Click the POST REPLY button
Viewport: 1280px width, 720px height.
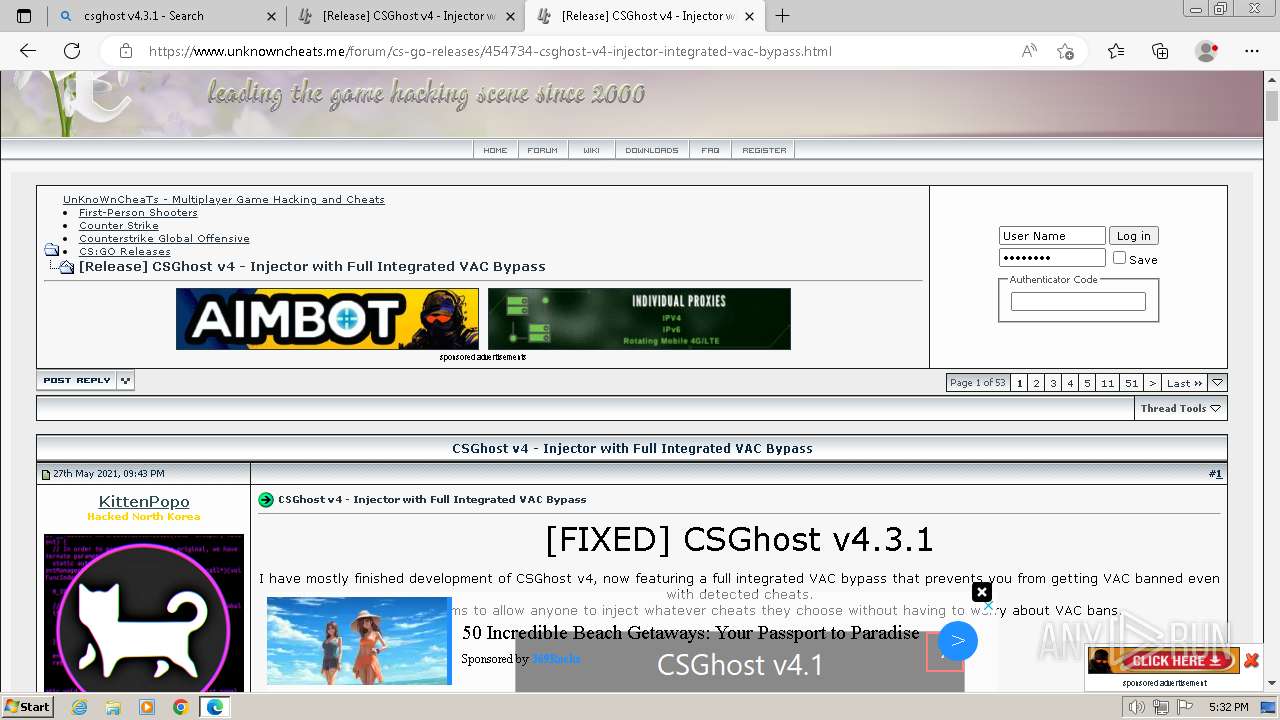tap(77, 380)
